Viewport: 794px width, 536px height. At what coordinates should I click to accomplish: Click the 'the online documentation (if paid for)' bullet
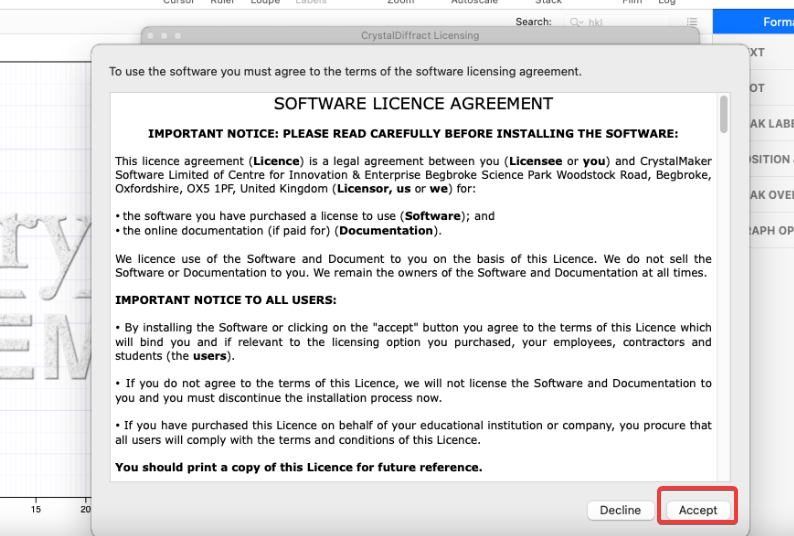(279, 231)
